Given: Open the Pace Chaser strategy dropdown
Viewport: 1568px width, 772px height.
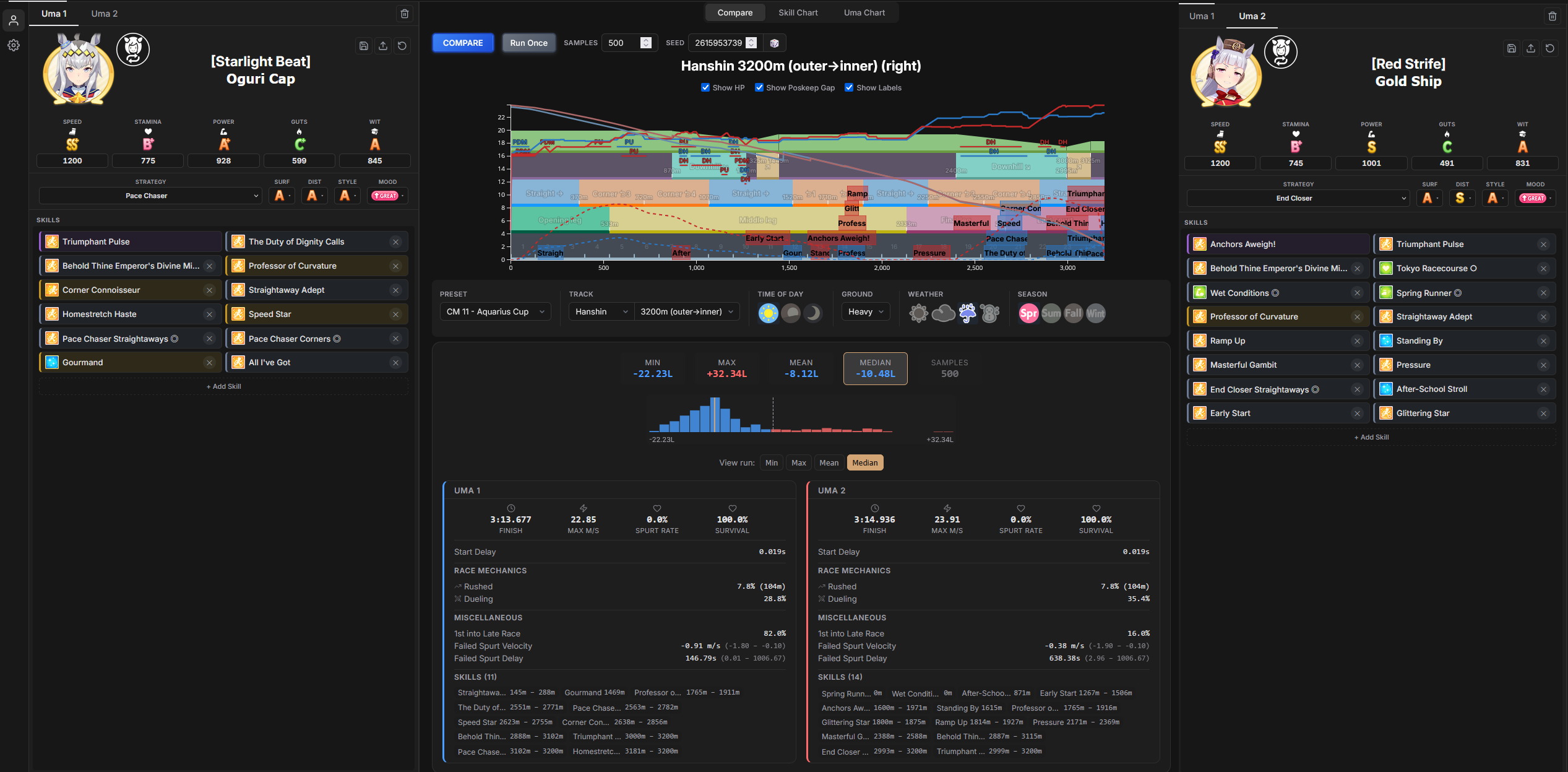Looking at the screenshot, I should (x=150, y=196).
